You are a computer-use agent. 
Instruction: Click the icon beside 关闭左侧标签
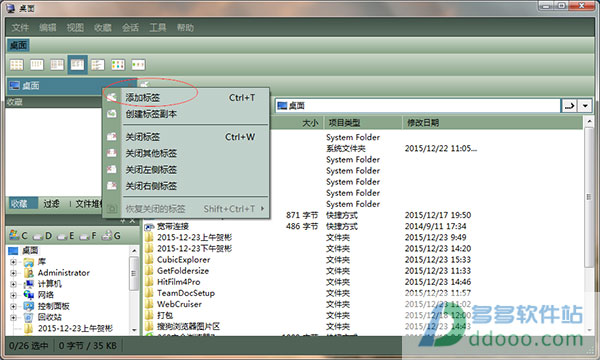point(111,169)
